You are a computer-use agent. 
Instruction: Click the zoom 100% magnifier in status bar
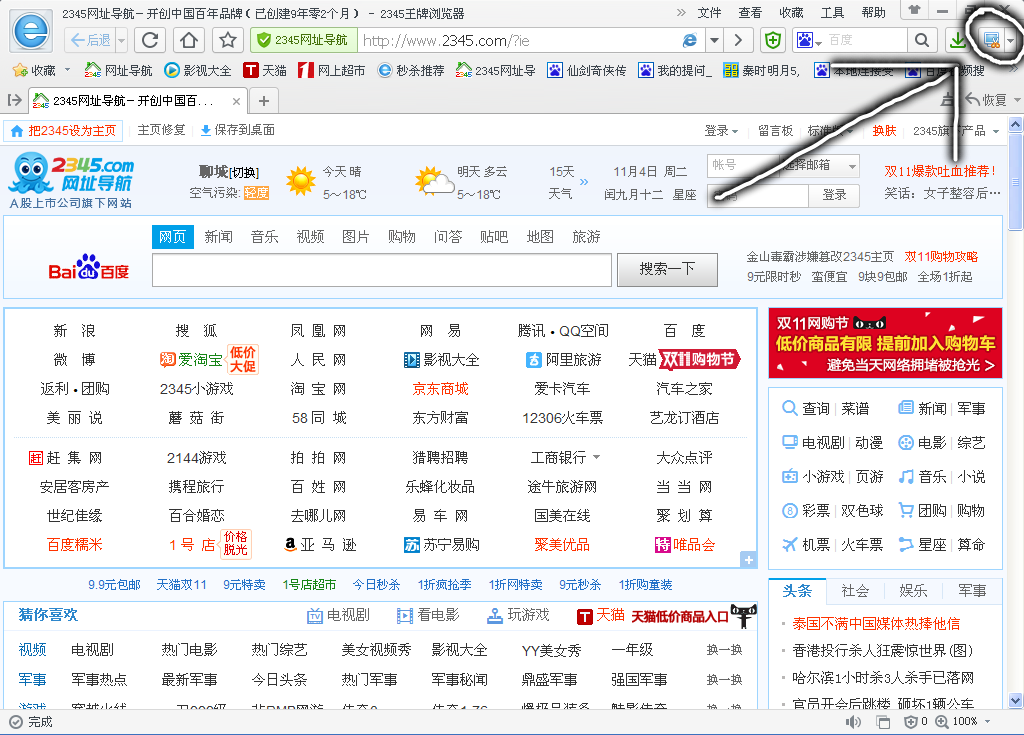942,721
